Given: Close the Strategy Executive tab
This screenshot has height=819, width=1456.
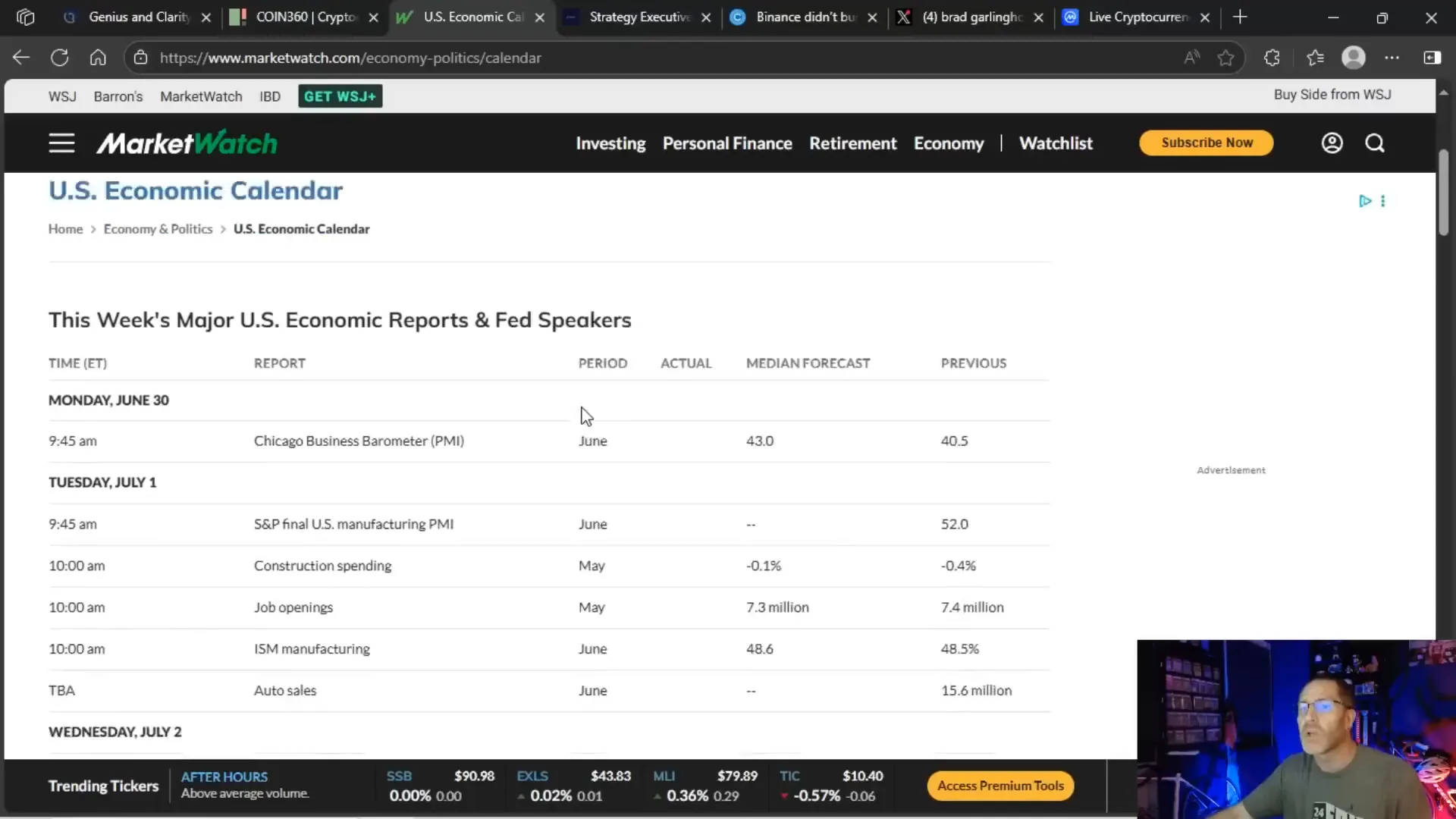Looking at the screenshot, I should (x=706, y=17).
